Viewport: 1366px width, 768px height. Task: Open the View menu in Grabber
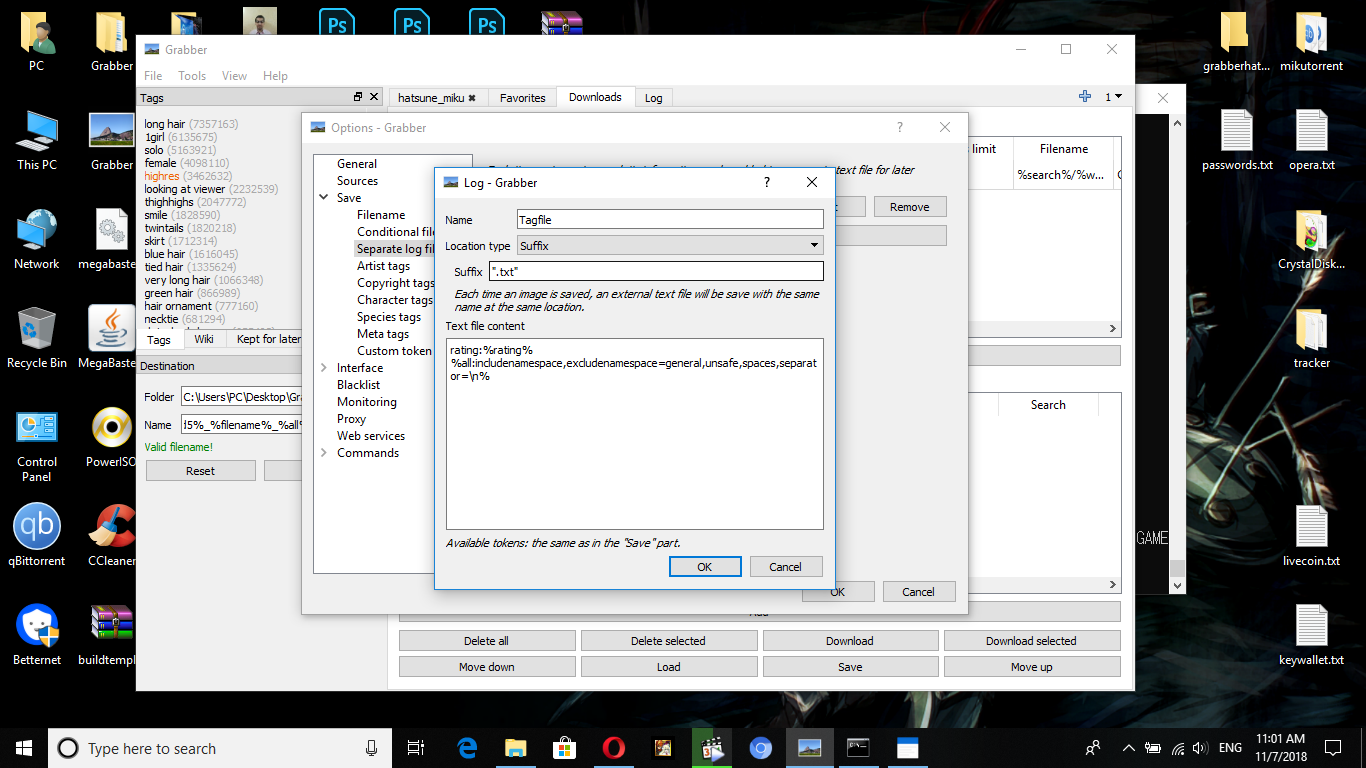tap(235, 75)
